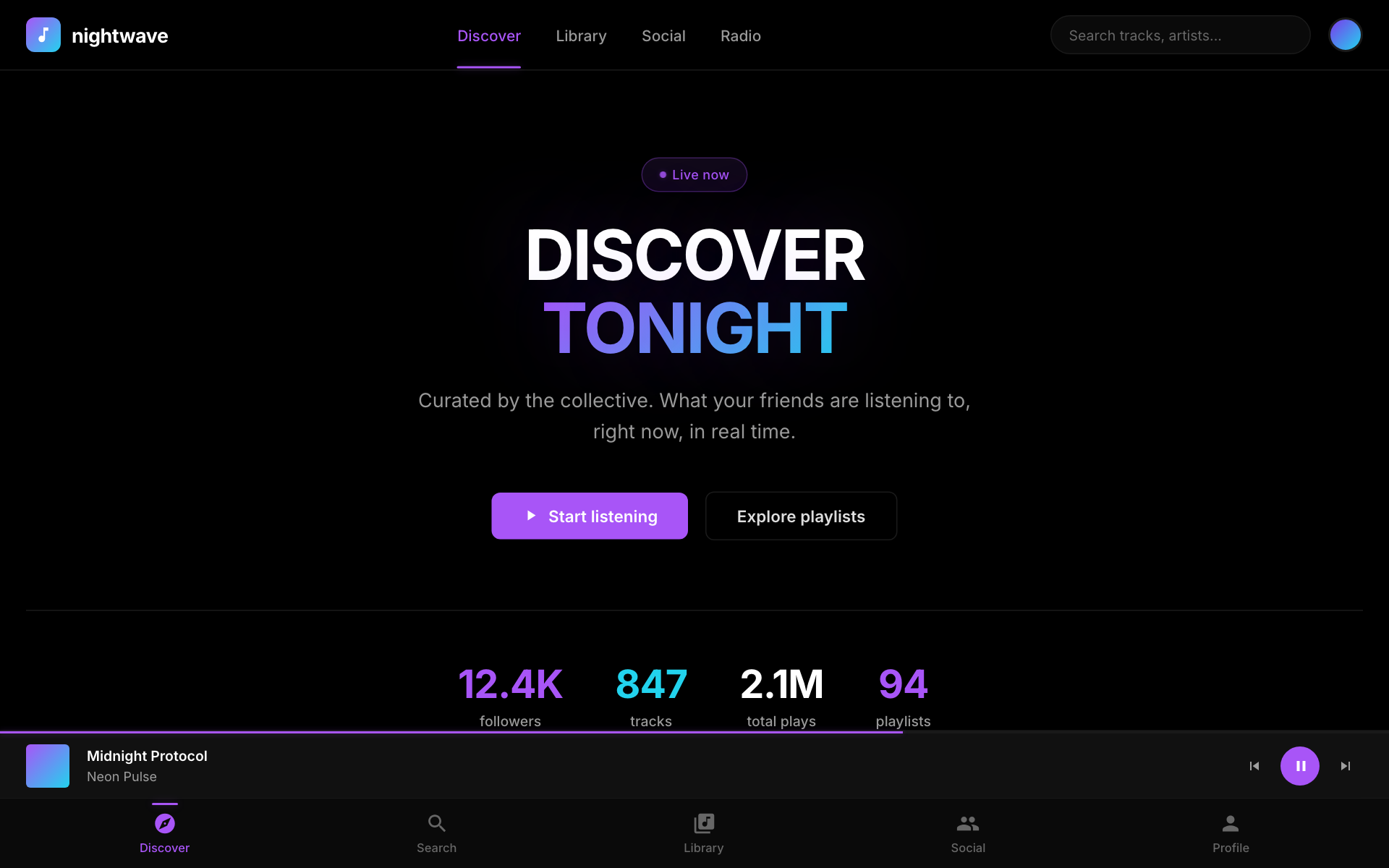The width and height of the screenshot is (1389, 868).
Task: Skip to the next track
Action: [1345, 766]
